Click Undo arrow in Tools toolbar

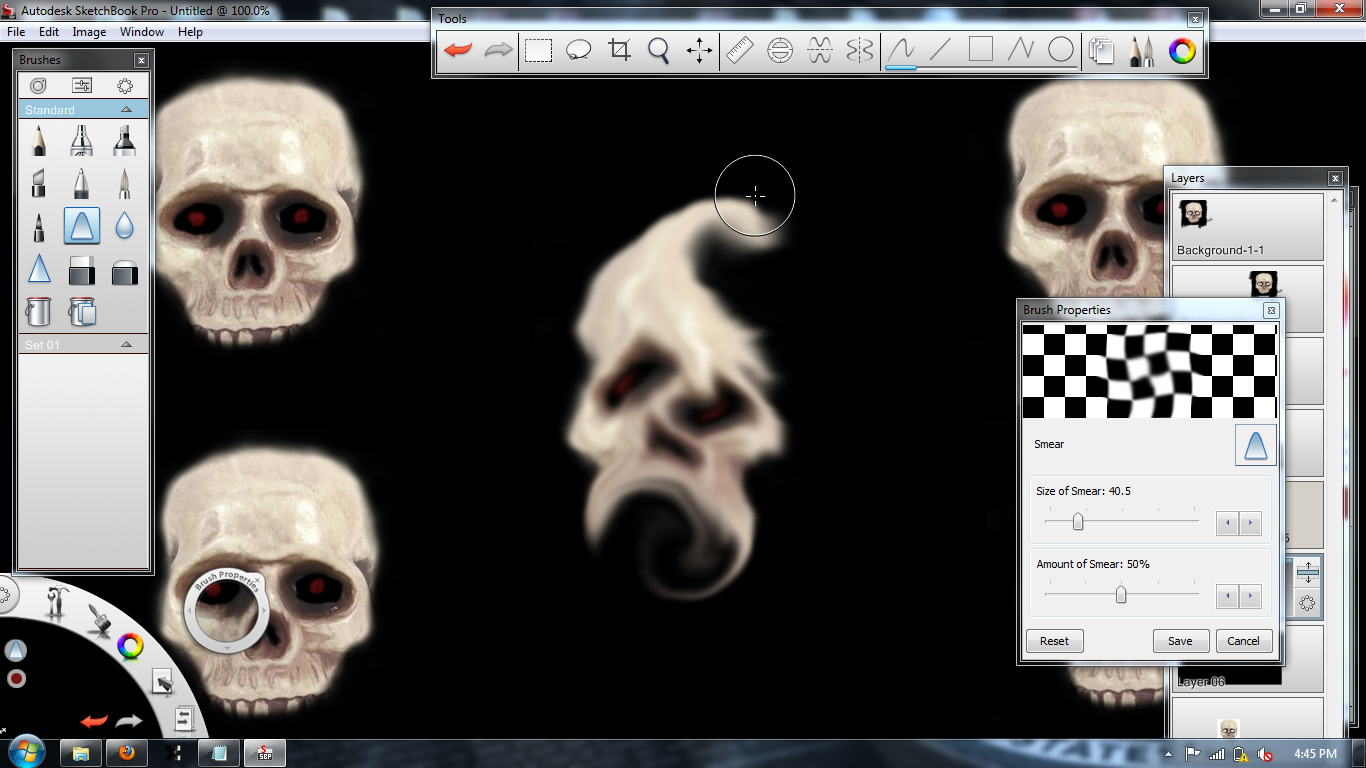[458, 50]
